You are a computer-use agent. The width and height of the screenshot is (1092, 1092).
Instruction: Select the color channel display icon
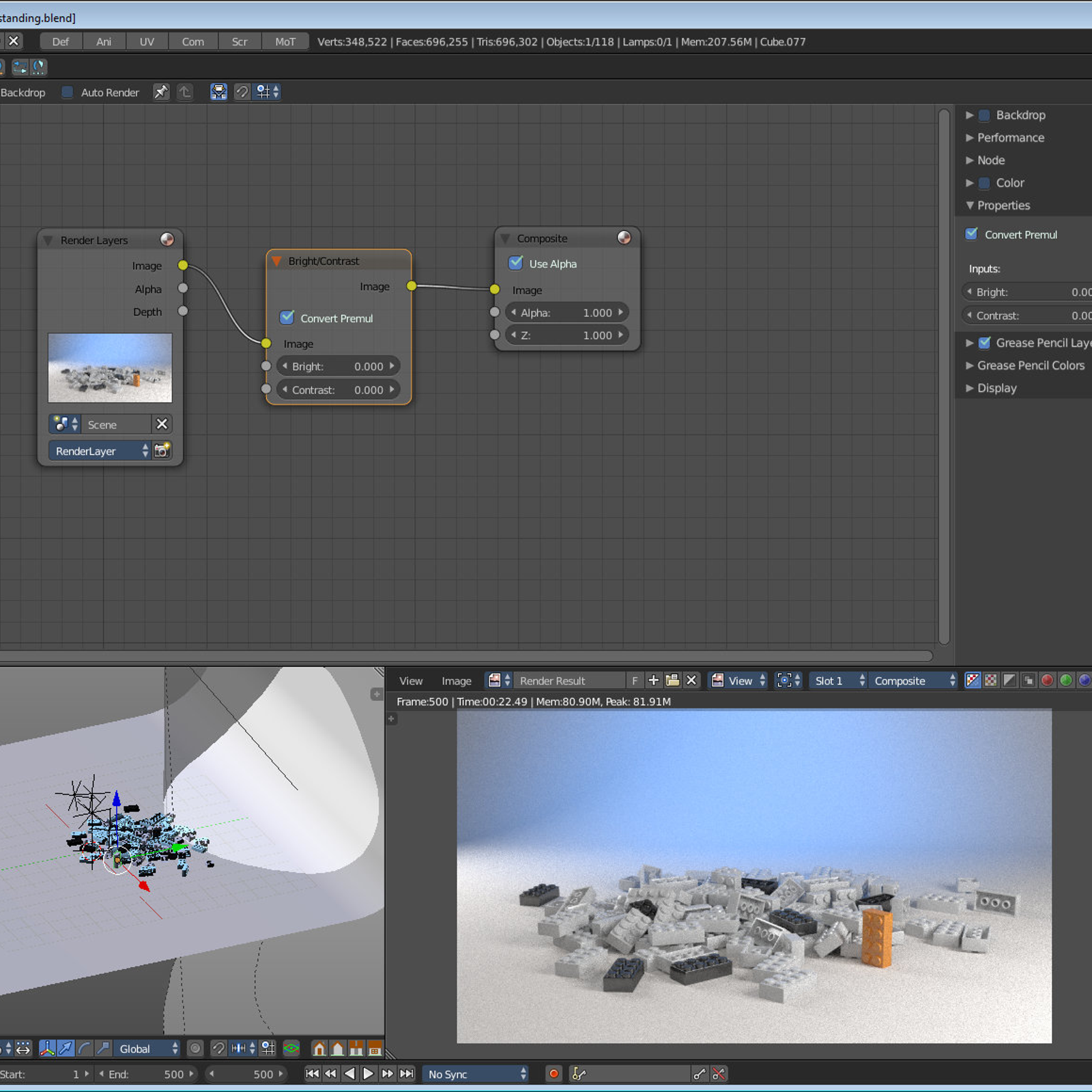point(991,680)
